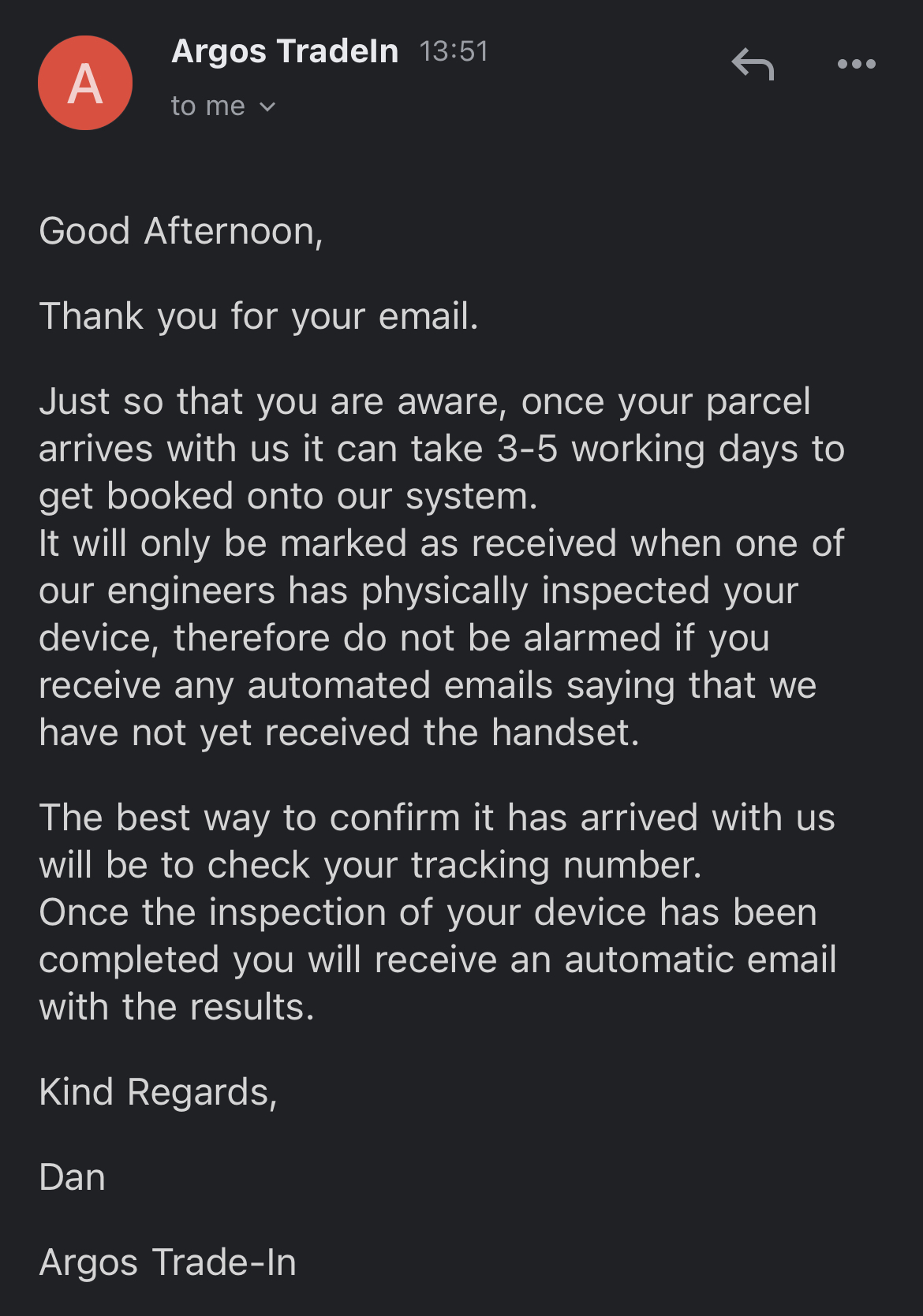Reply using the curved arrow icon

coord(753,64)
